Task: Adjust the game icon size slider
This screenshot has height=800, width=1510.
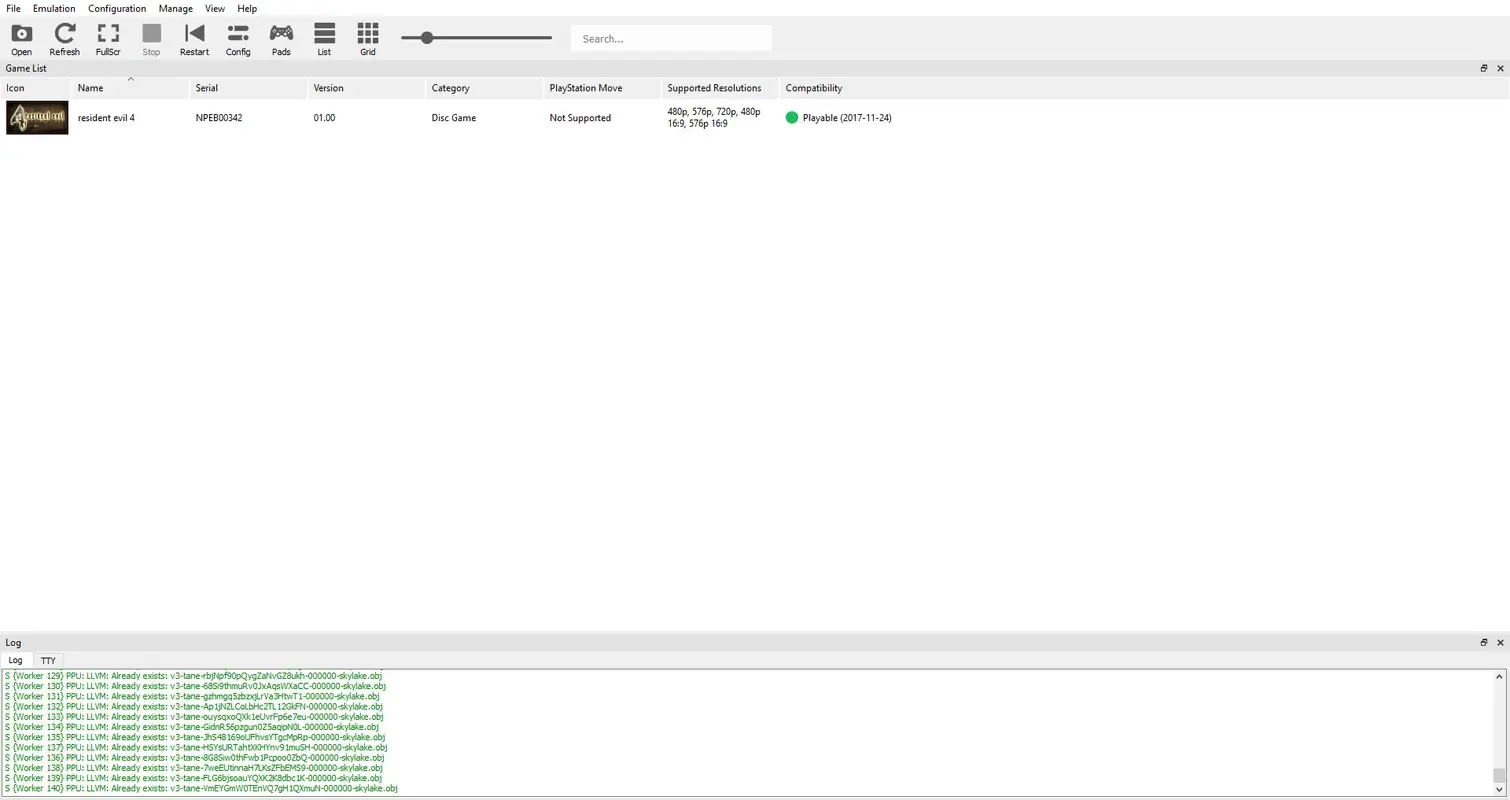Action: (x=427, y=38)
